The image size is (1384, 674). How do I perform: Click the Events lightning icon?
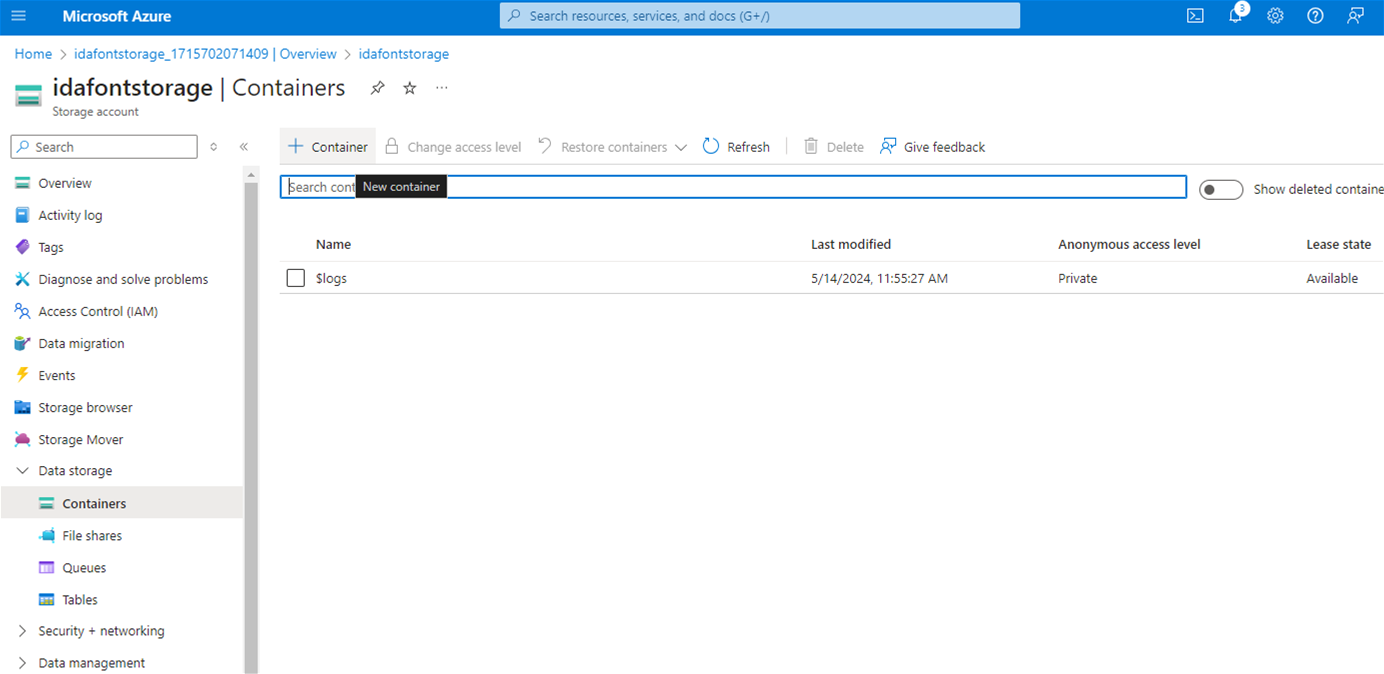22,375
